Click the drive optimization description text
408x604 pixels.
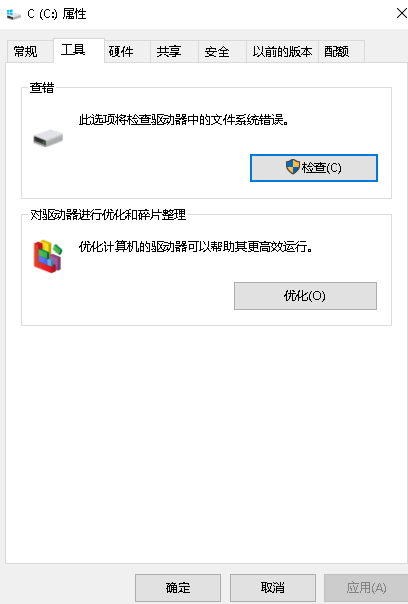click(x=195, y=247)
